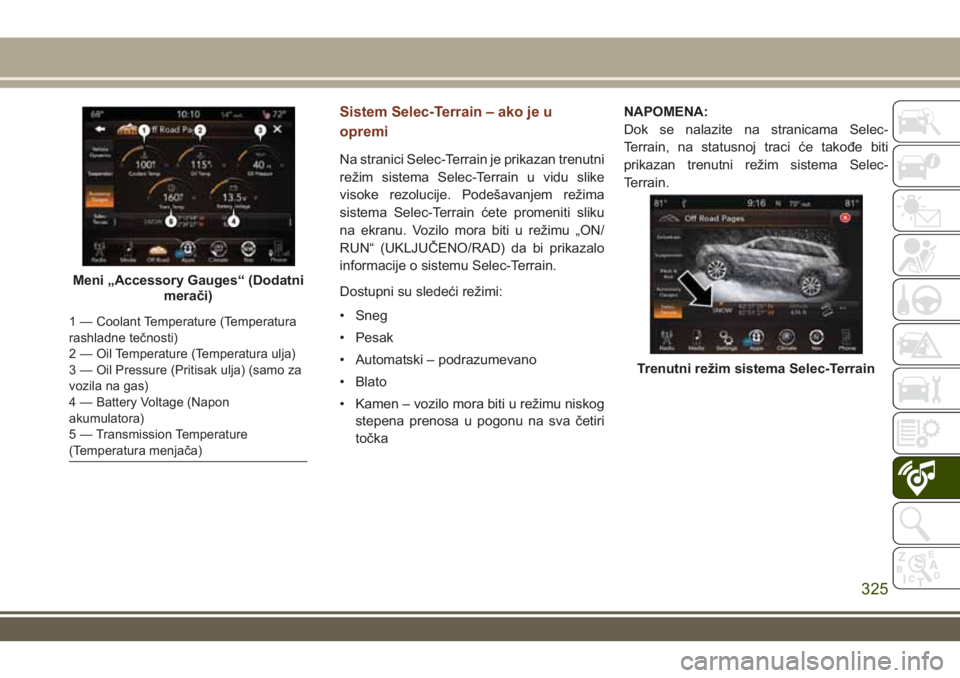Click the 'NAPOMENA:' note heading

click(x=666, y=111)
